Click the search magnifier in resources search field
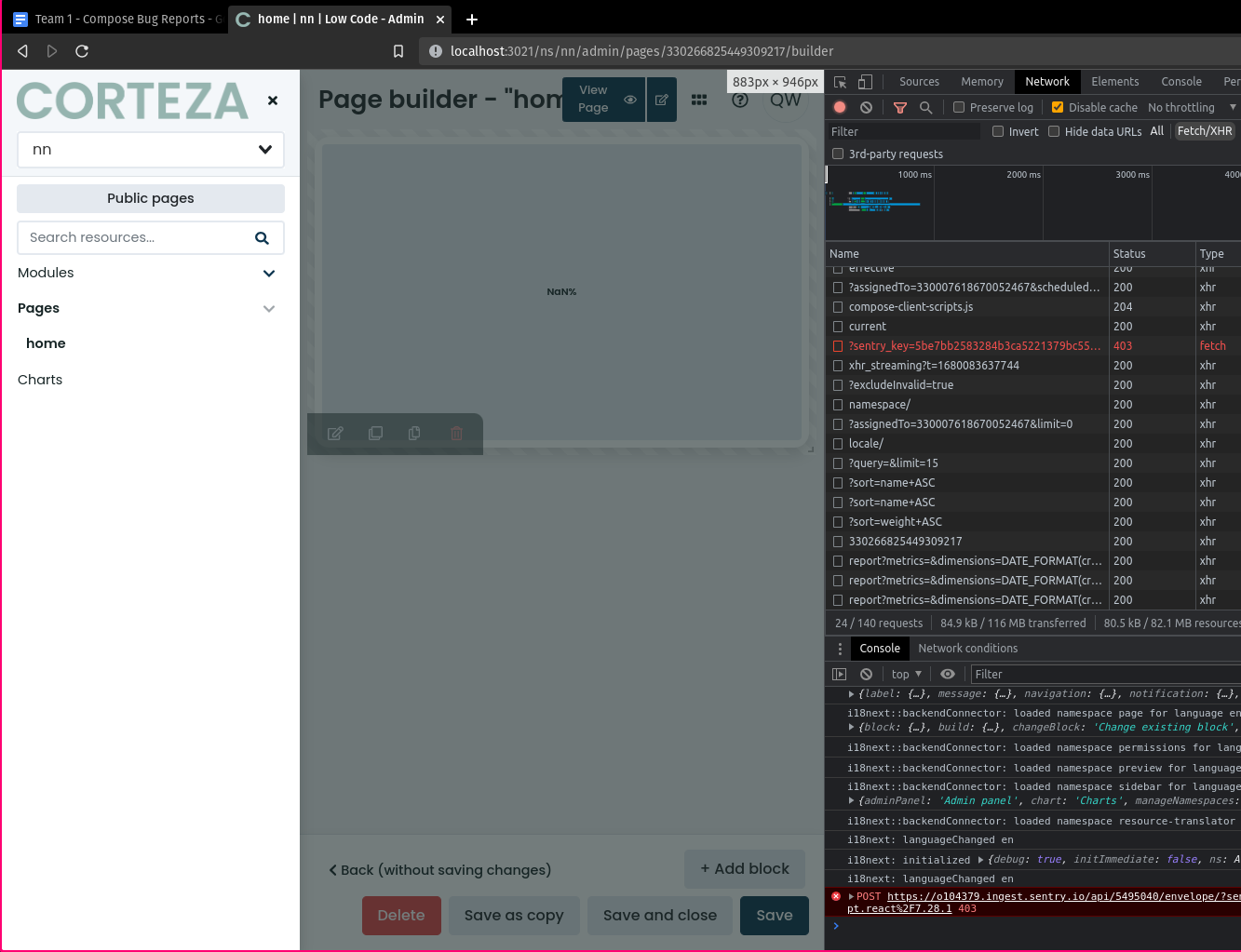The height and width of the screenshot is (952, 1241). pos(262,237)
